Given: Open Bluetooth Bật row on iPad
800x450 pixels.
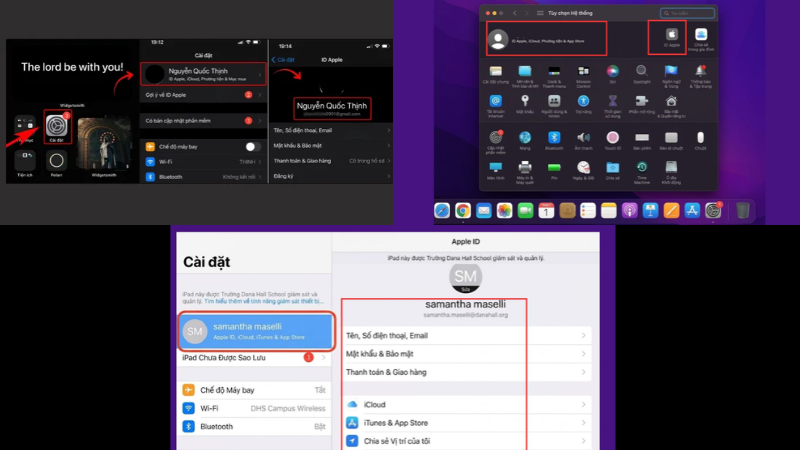Looking at the screenshot, I should pyautogui.click(x=254, y=427).
